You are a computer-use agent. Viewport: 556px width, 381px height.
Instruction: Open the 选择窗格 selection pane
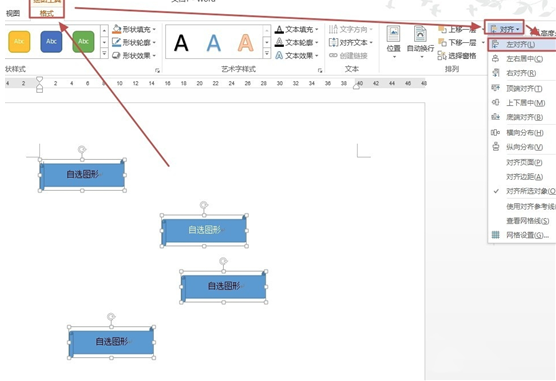[x=457, y=56]
